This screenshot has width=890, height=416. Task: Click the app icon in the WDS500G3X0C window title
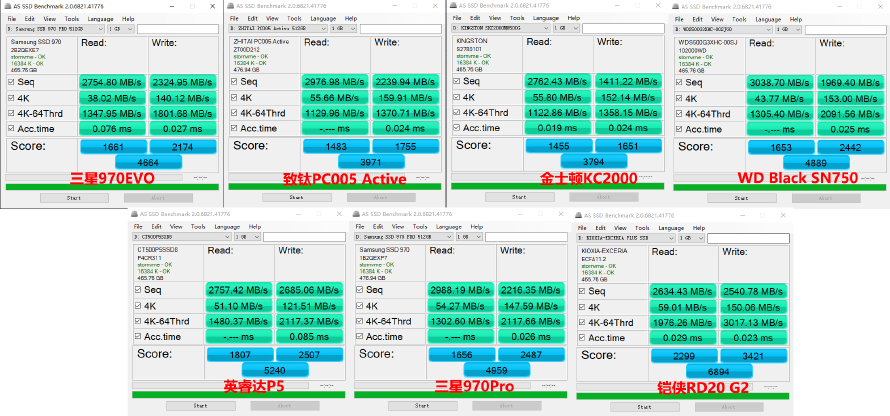click(x=676, y=6)
